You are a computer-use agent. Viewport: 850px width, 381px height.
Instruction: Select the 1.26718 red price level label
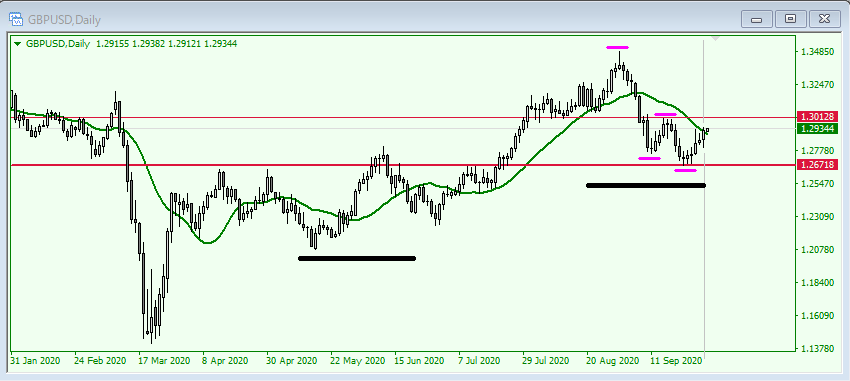(818, 165)
